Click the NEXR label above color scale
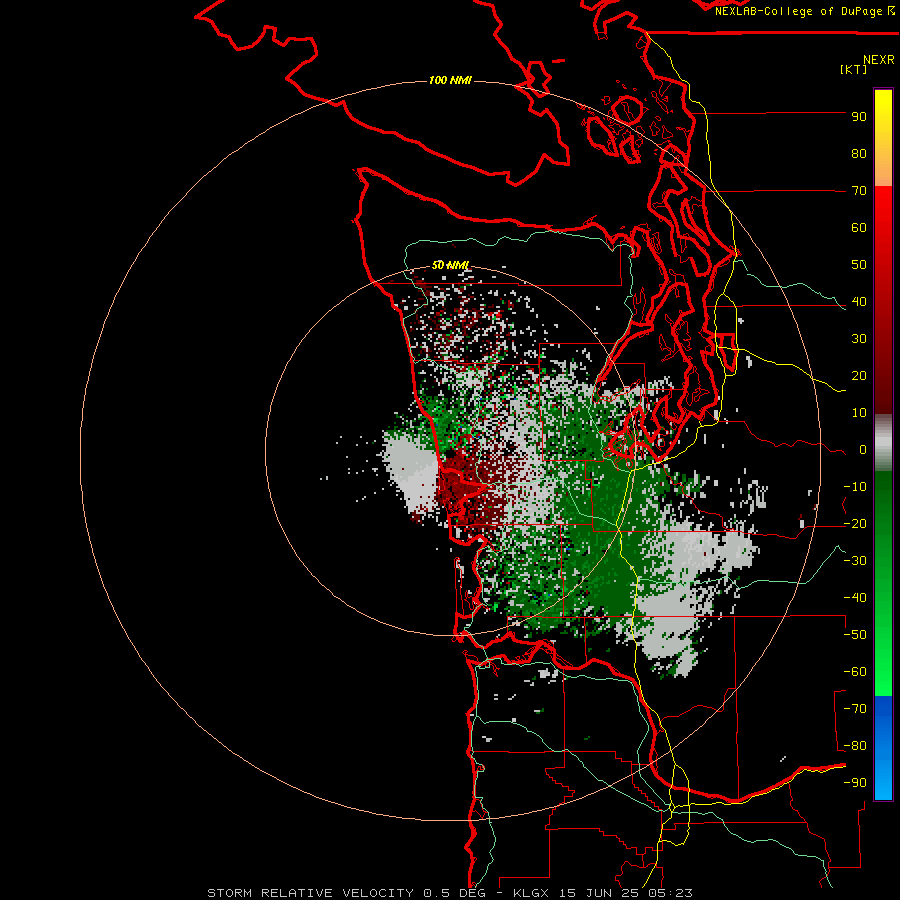Viewport: 900px width, 900px height. 879,60
